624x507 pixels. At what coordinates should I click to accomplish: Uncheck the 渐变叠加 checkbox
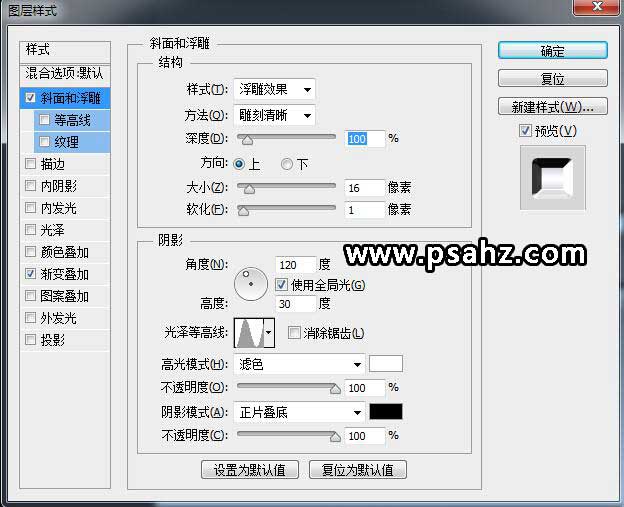[32, 274]
